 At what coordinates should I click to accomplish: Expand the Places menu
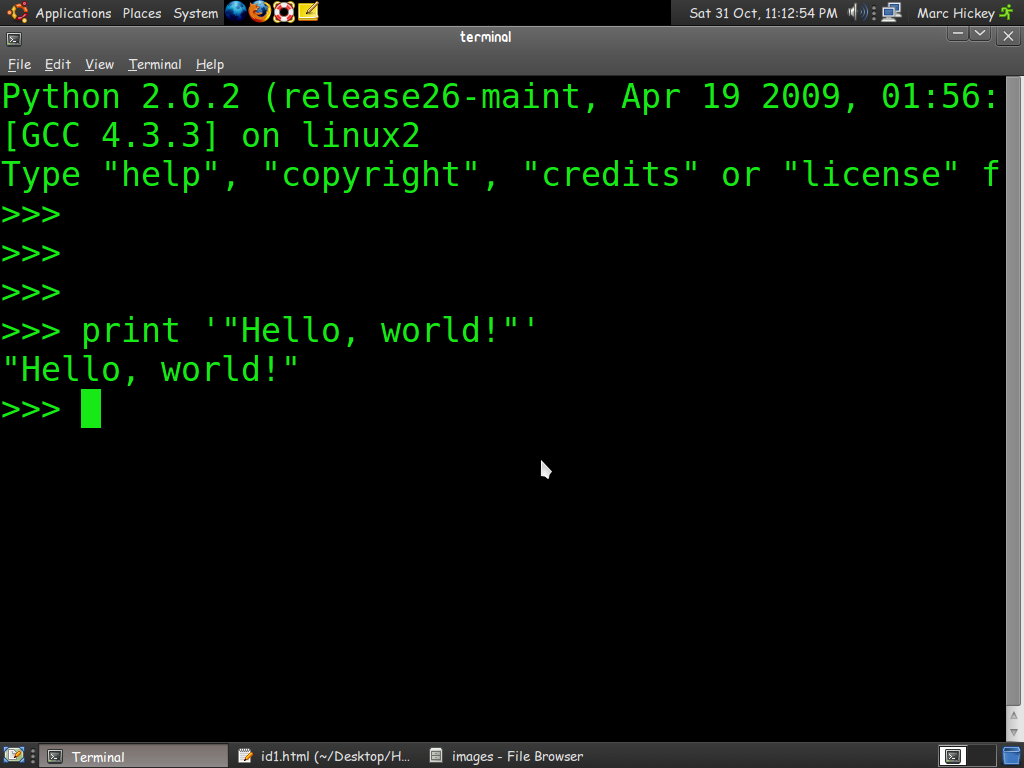tap(142, 13)
